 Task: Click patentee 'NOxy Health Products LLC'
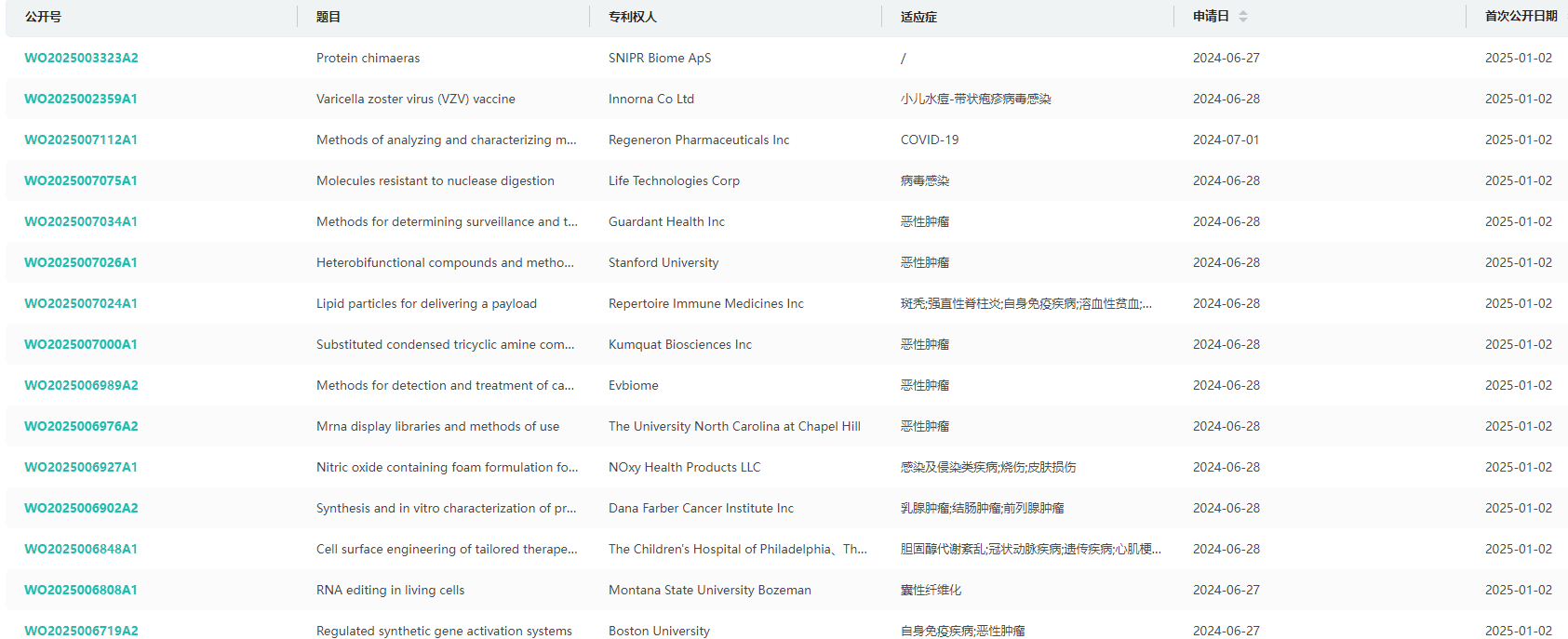[x=685, y=467]
